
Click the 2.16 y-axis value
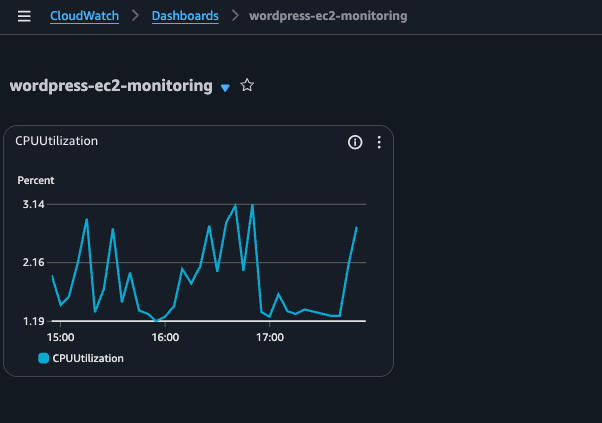tap(33, 263)
